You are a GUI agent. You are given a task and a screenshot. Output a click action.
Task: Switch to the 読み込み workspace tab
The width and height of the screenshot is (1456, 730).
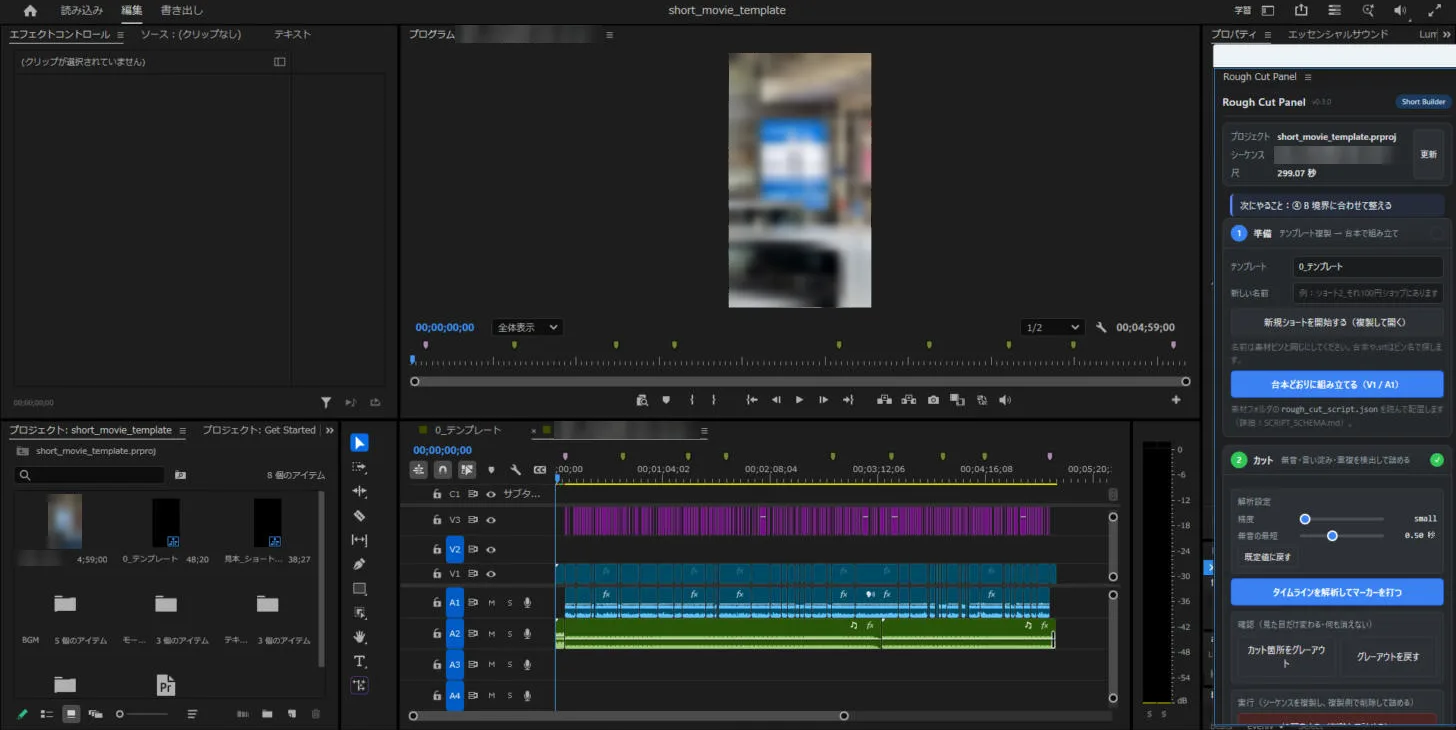point(82,11)
